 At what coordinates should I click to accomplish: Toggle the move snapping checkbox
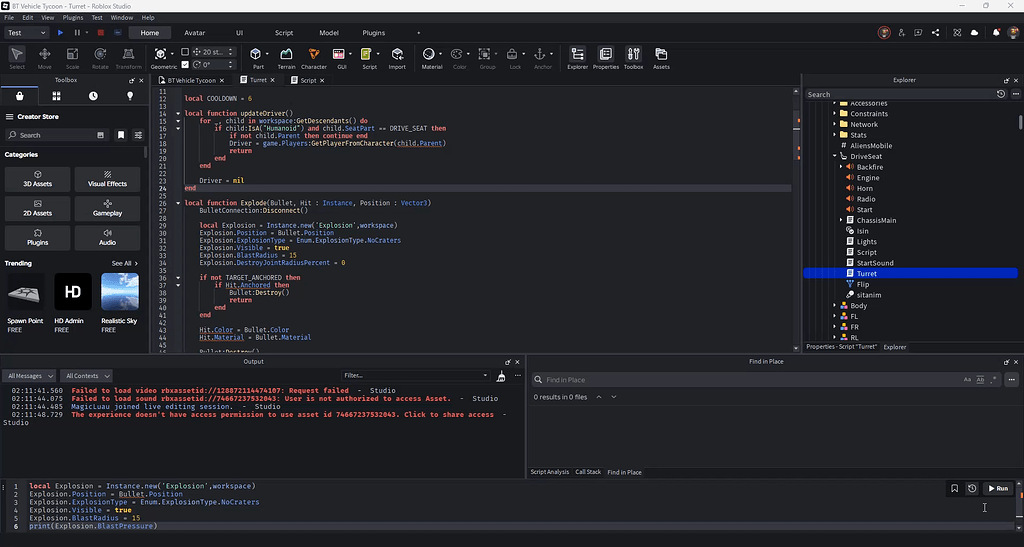185,51
